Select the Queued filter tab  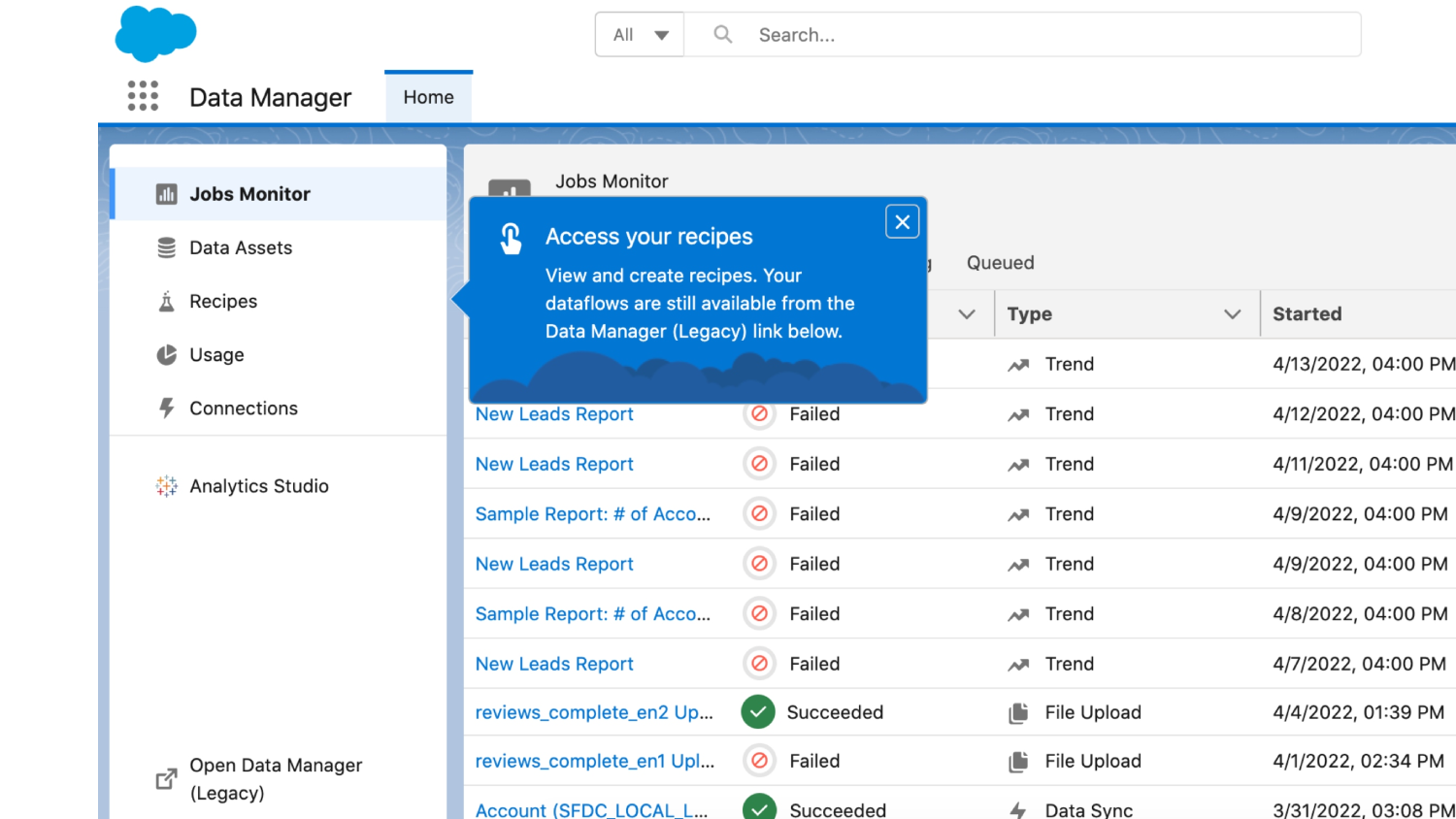[x=1000, y=263]
